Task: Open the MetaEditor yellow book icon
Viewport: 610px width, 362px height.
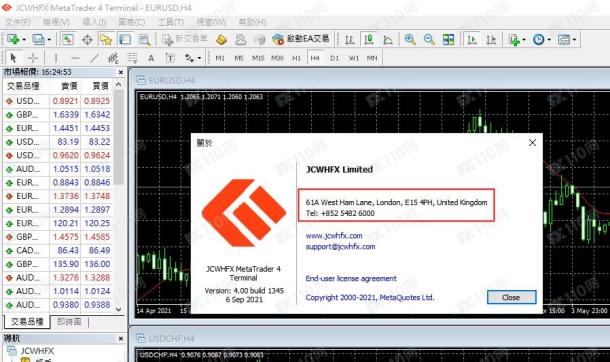Action: pyautogui.click(x=221, y=39)
